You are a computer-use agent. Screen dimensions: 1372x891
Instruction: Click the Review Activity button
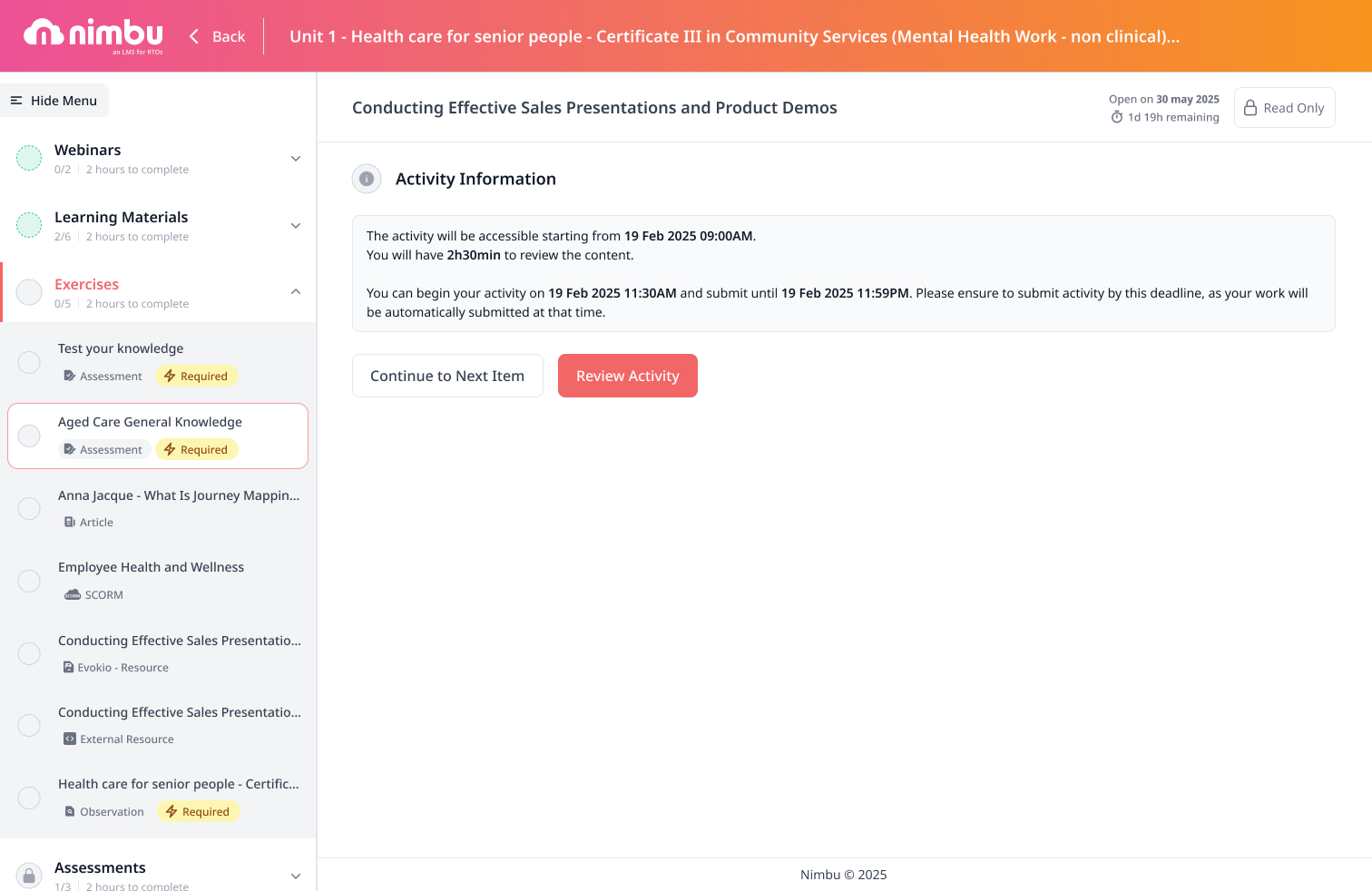pos(628,376)
